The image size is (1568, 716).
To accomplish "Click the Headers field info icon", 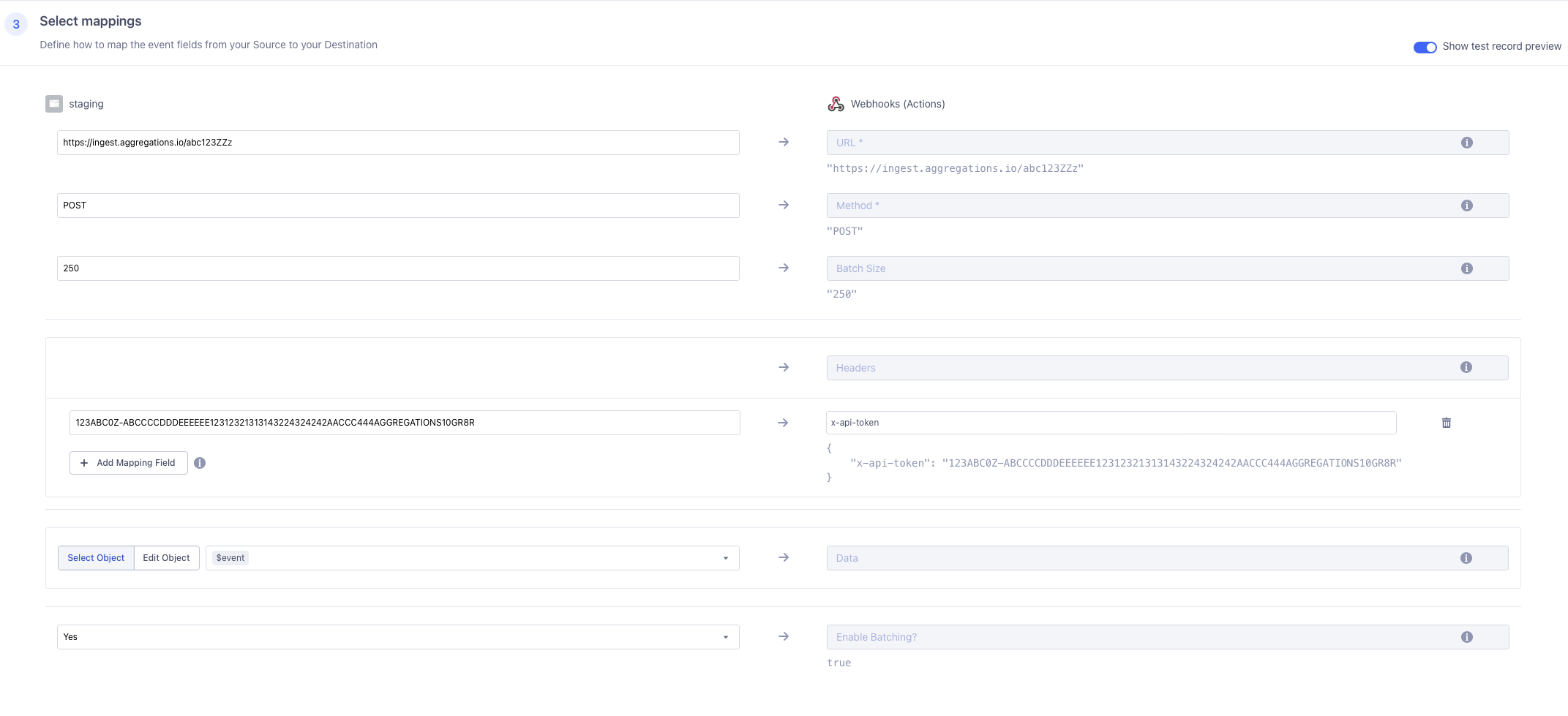I will 1466,367.
